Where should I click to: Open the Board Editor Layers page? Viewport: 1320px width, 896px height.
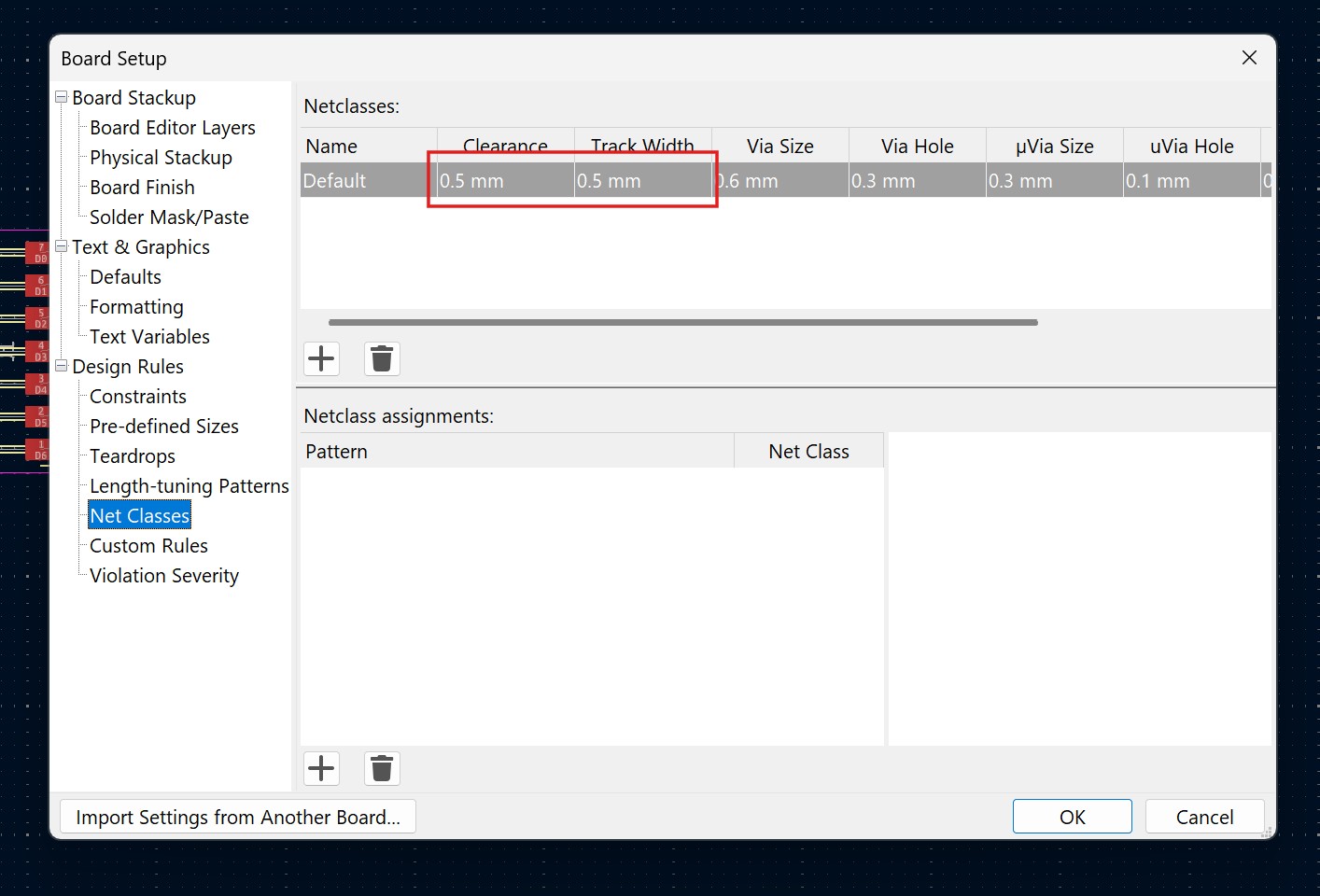click(173, 128)
